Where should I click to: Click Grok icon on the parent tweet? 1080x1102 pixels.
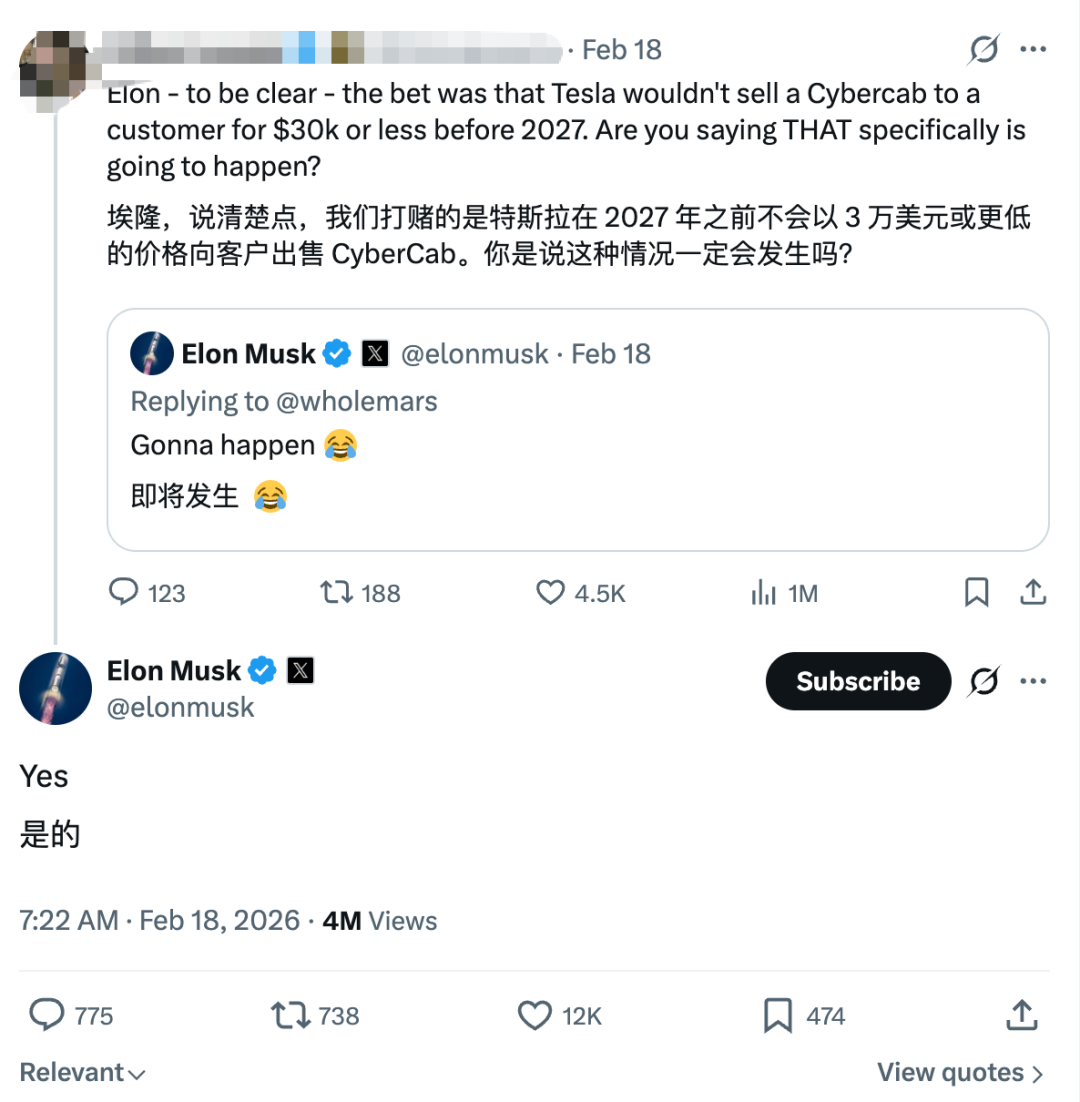[x=984, y=49]
